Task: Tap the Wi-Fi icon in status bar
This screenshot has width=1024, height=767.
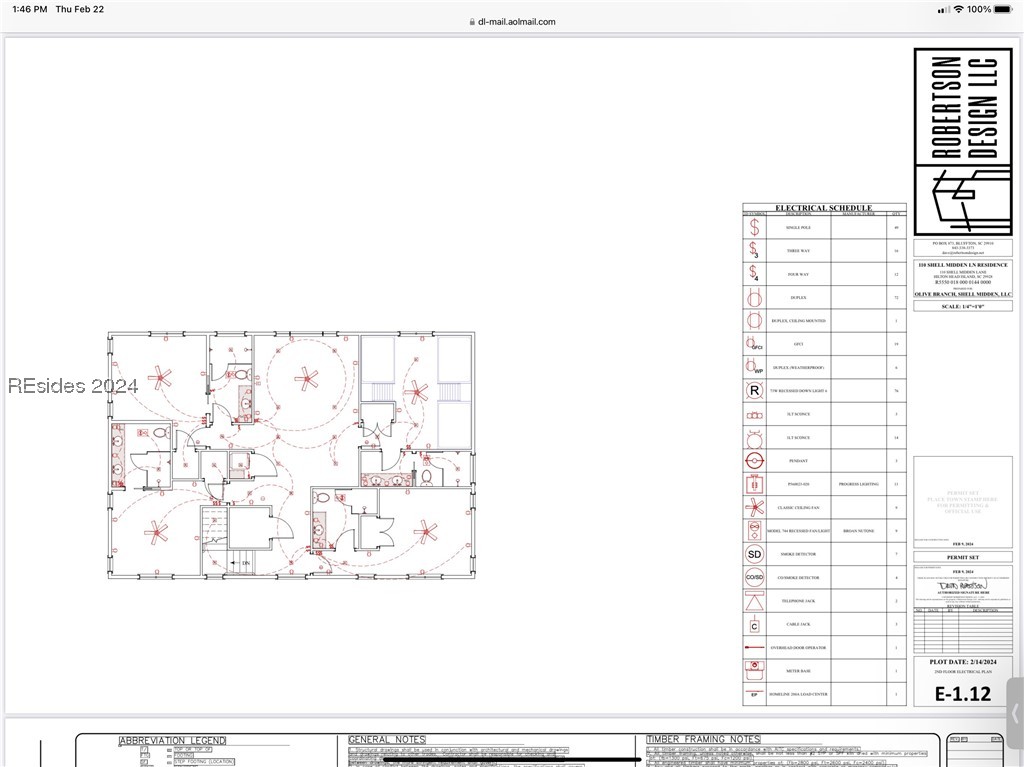Action: pos(958,9)
